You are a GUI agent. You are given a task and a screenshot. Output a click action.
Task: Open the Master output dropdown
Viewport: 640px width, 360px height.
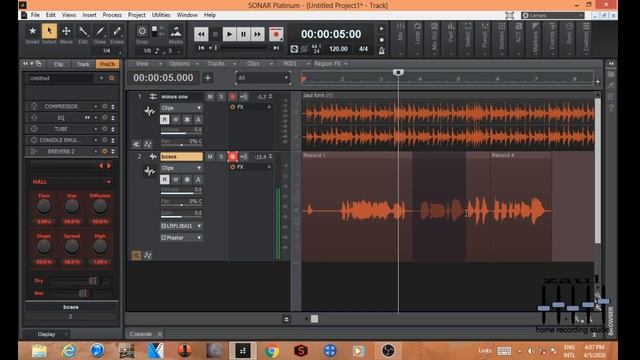[181, 238]
